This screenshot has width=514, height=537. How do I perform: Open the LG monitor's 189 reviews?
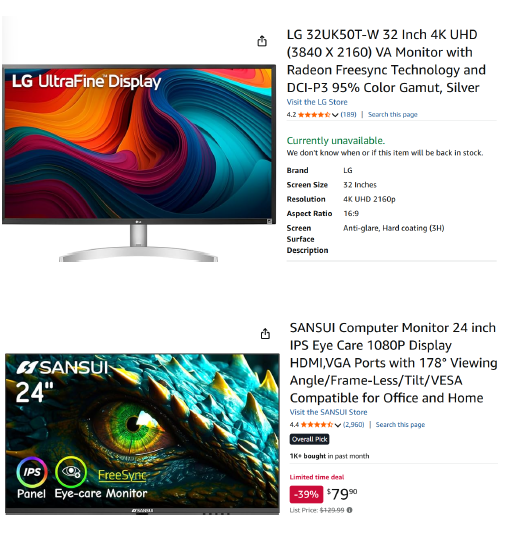coord(348,114)
